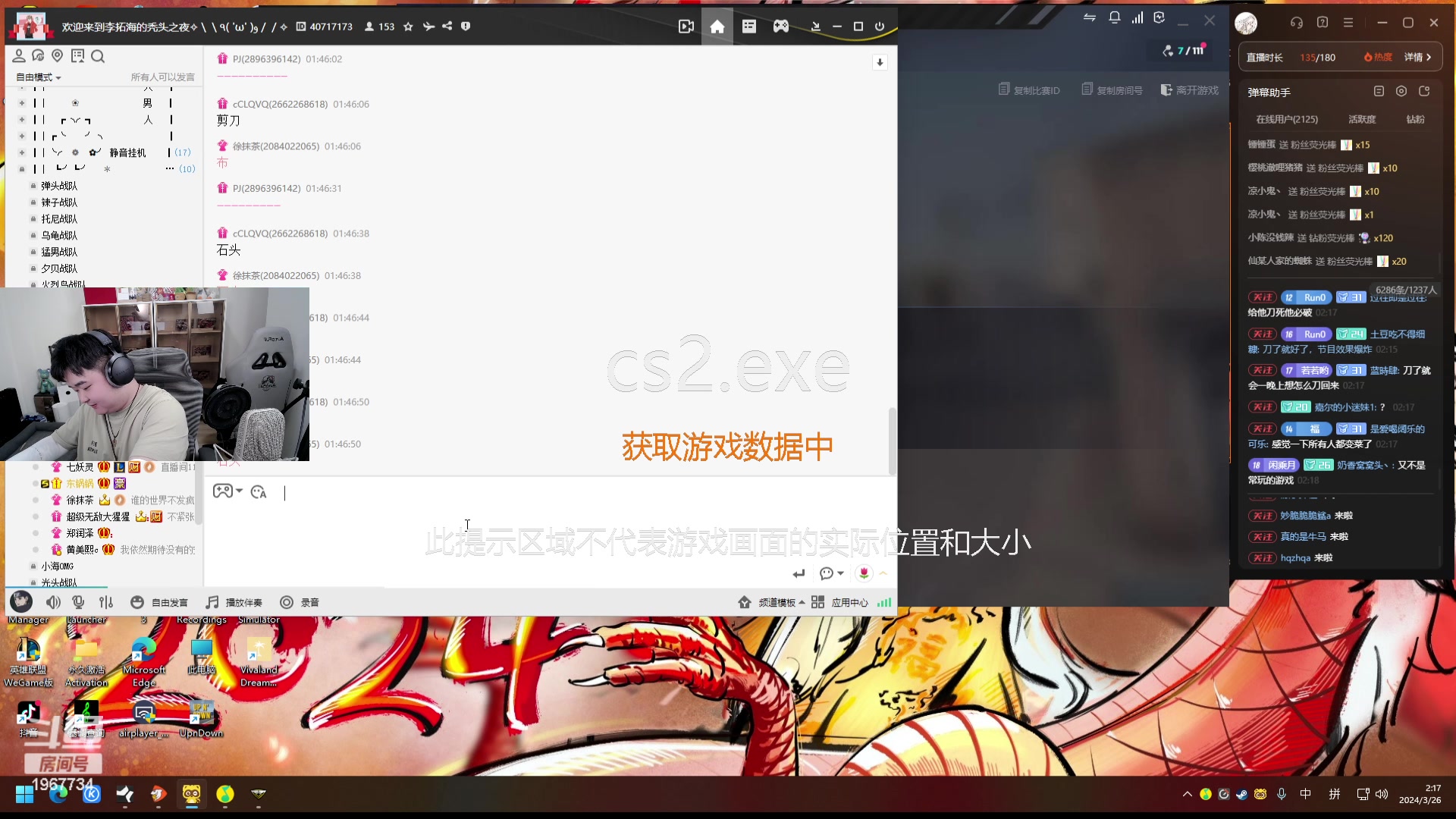Select the 弹头战队 channel
1456x819 pixels.
tap(59, 186)
